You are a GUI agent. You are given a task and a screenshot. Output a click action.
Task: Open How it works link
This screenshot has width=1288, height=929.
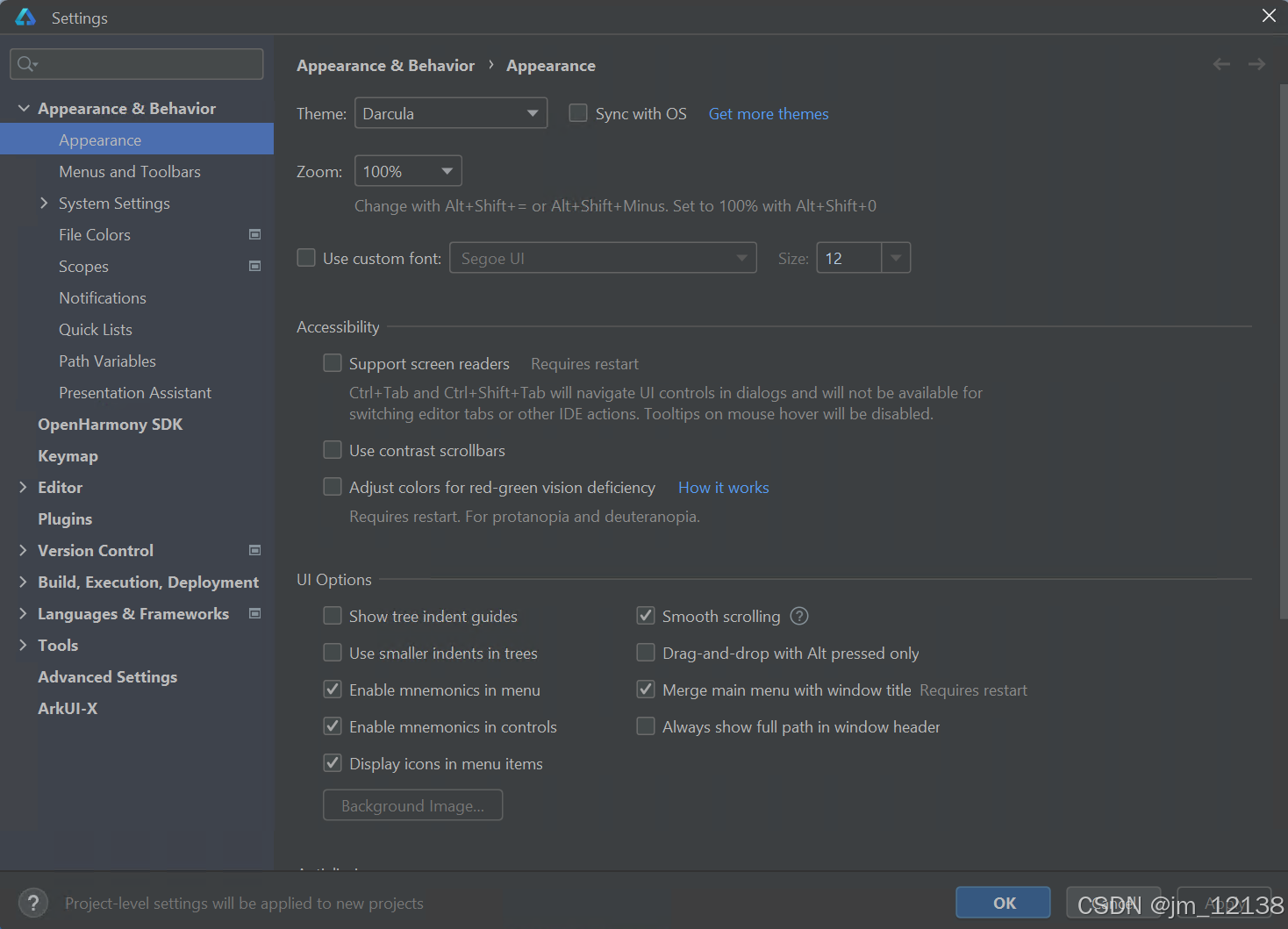click(723, 487)
